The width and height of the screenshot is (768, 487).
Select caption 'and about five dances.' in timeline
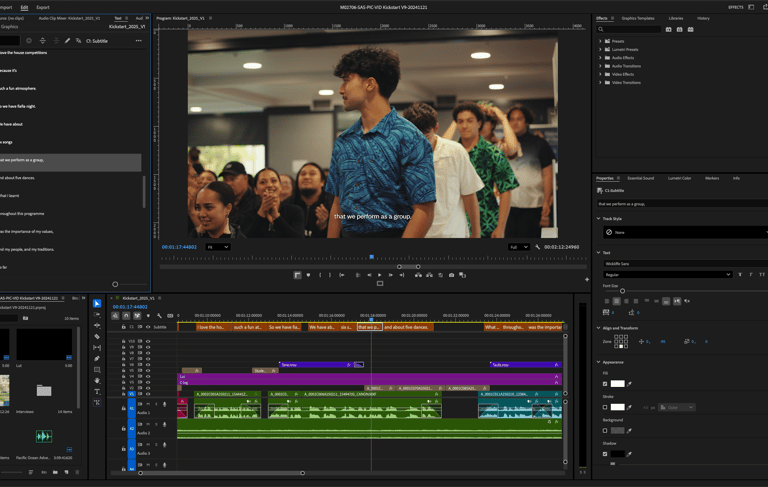click(x=407, y=327)
